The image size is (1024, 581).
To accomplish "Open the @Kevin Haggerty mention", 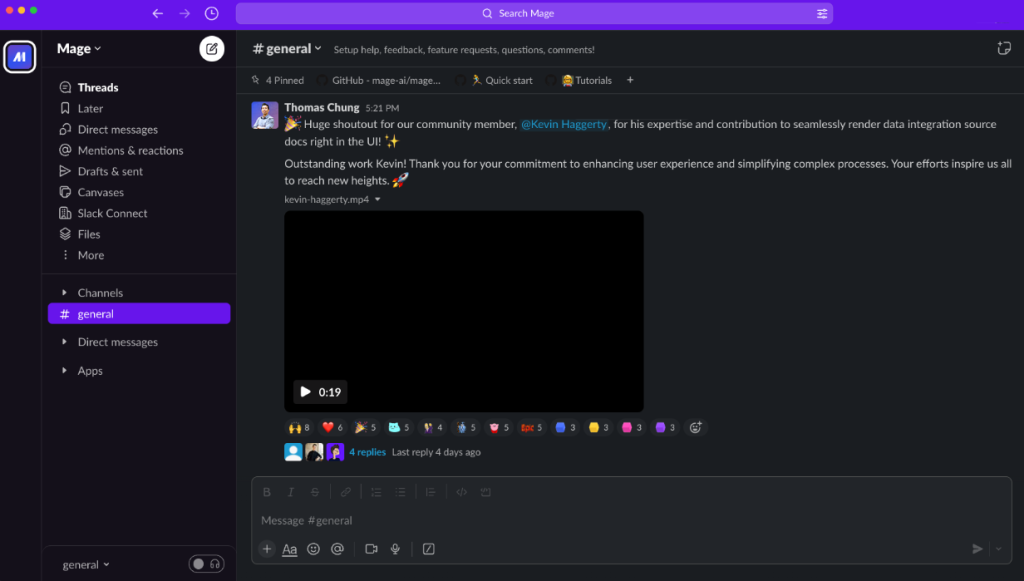I will 564,124.
